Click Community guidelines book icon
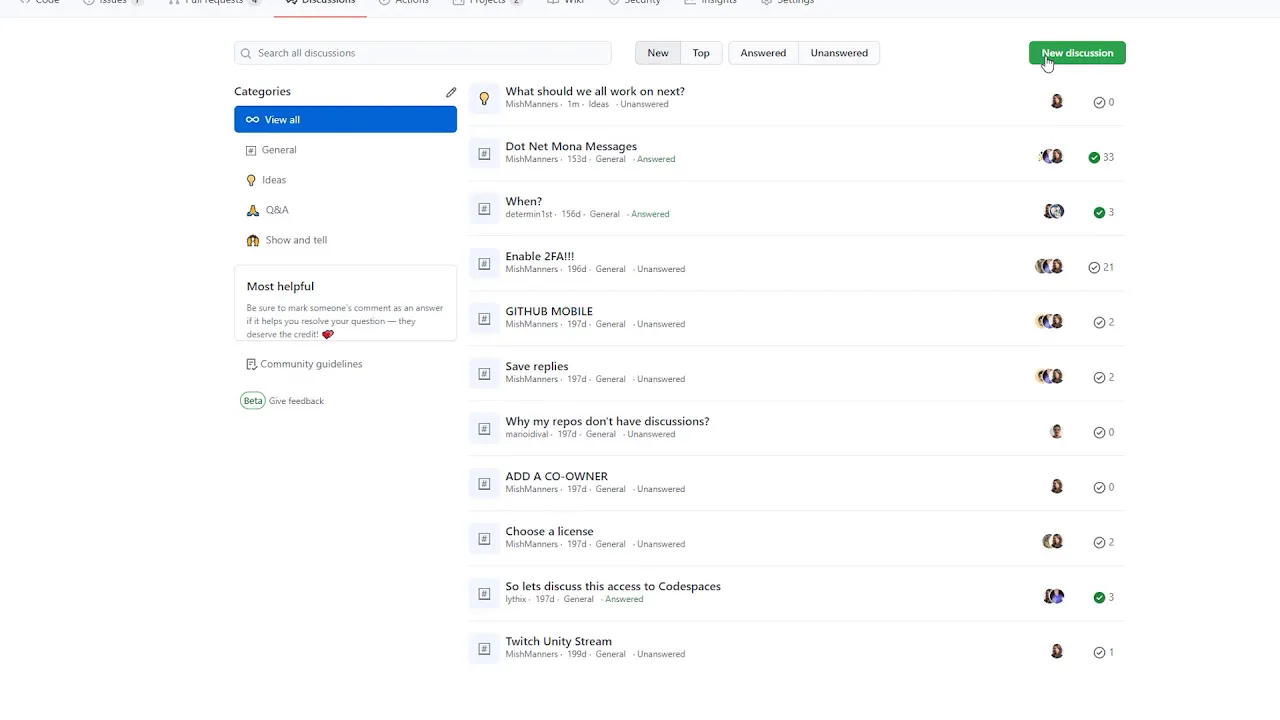The image size is (1280, 720). pyautogui.click(x=252, y=364)
